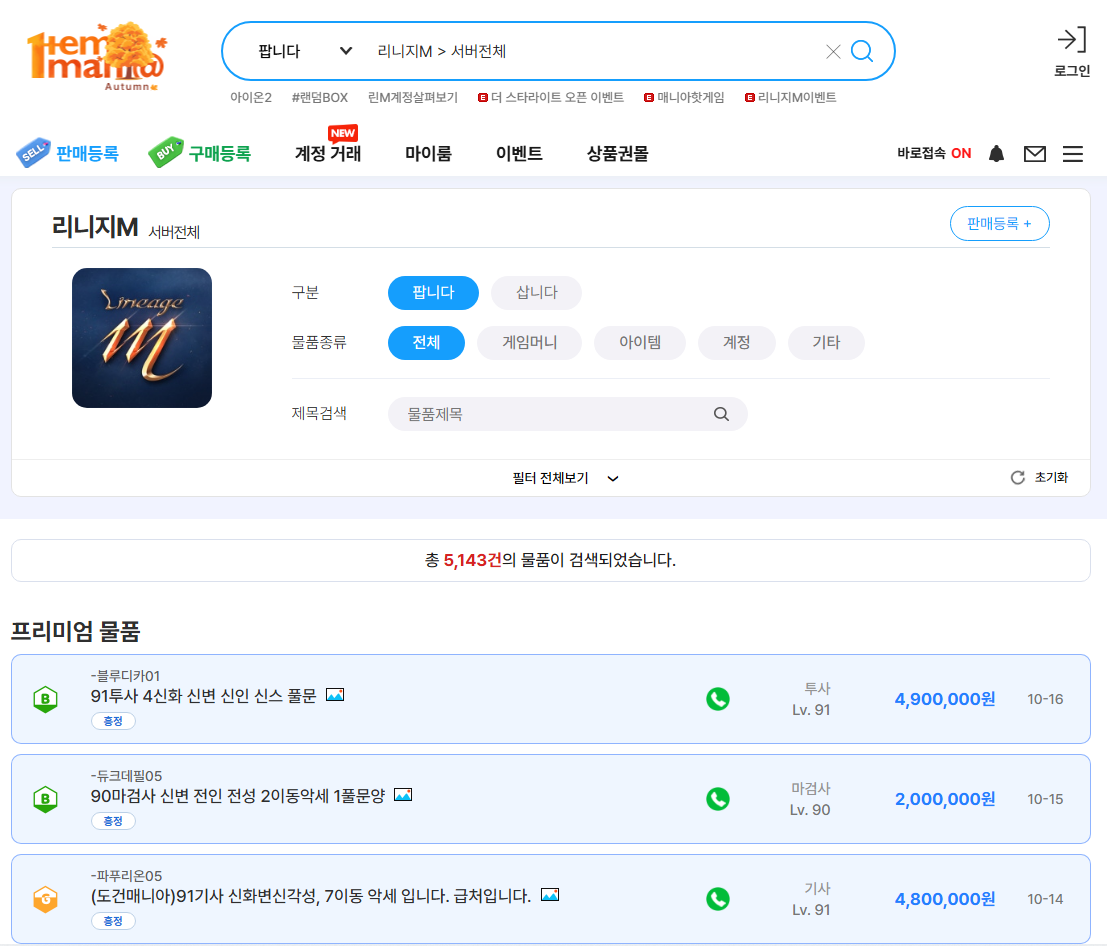The image size is (1107, 946).
Task: Click 매니아핫게임 link
Action: coord(684,97)
